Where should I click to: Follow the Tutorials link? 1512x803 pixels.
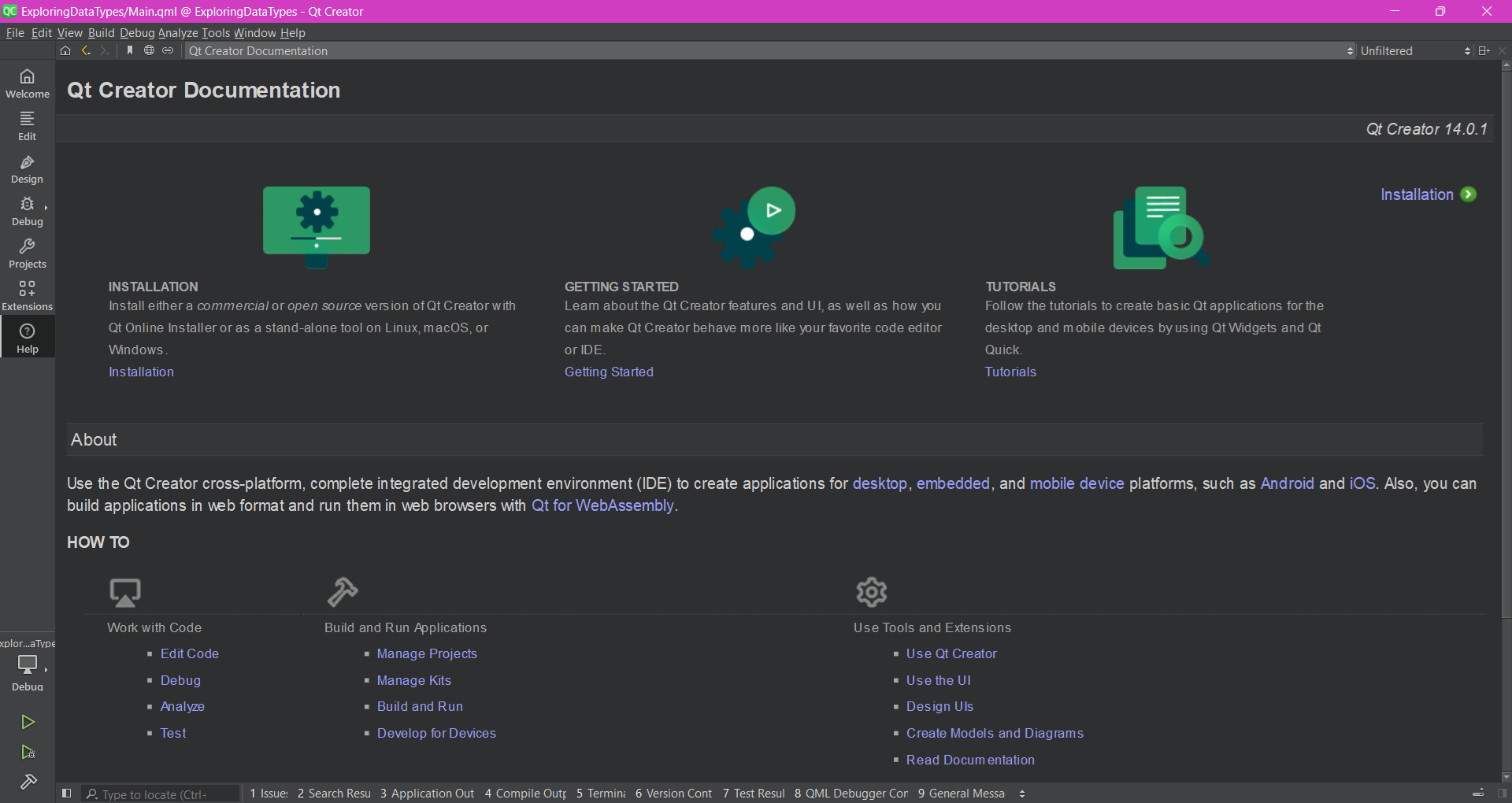[1010, 372]
